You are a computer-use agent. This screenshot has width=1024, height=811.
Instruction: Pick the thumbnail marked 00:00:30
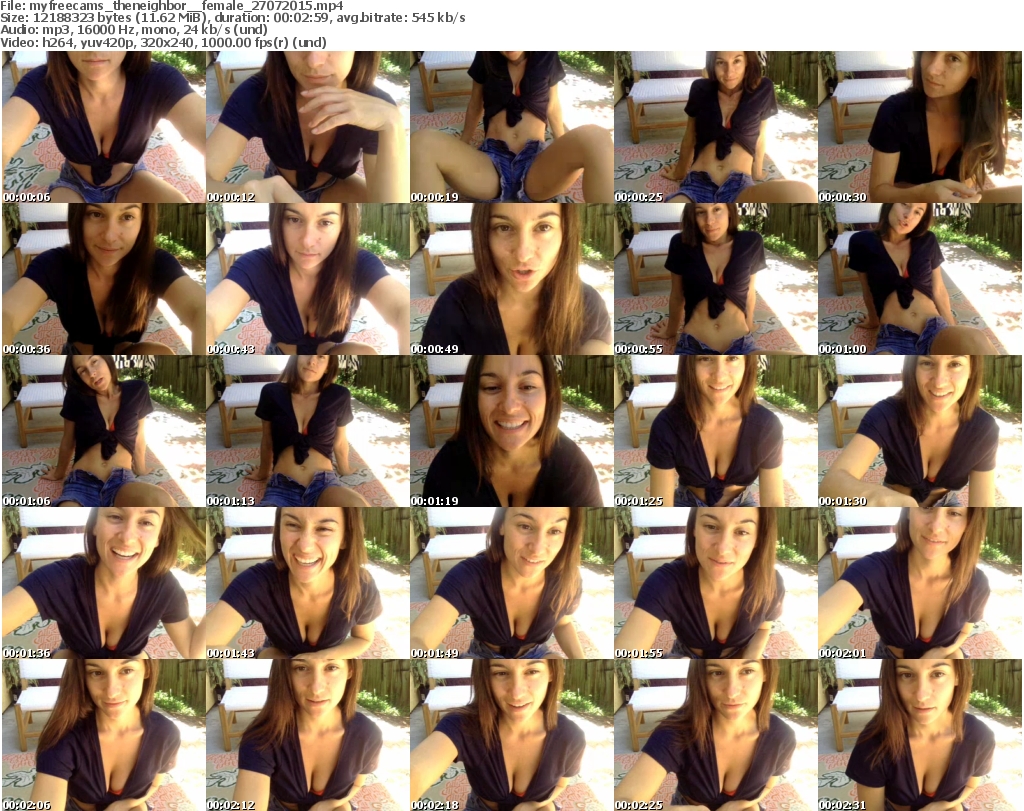tap(920, 127)
